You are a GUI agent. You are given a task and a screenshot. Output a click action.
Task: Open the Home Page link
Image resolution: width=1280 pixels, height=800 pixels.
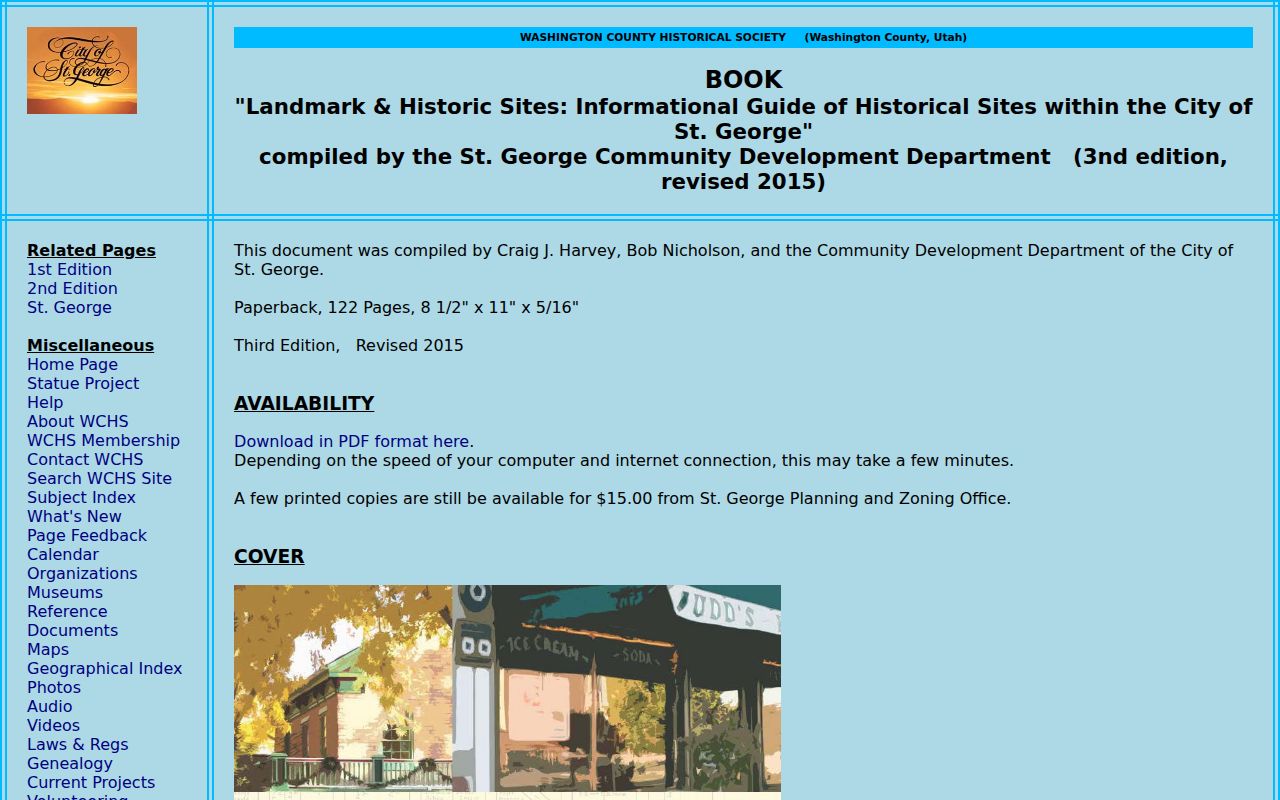[x=72, y=364]
